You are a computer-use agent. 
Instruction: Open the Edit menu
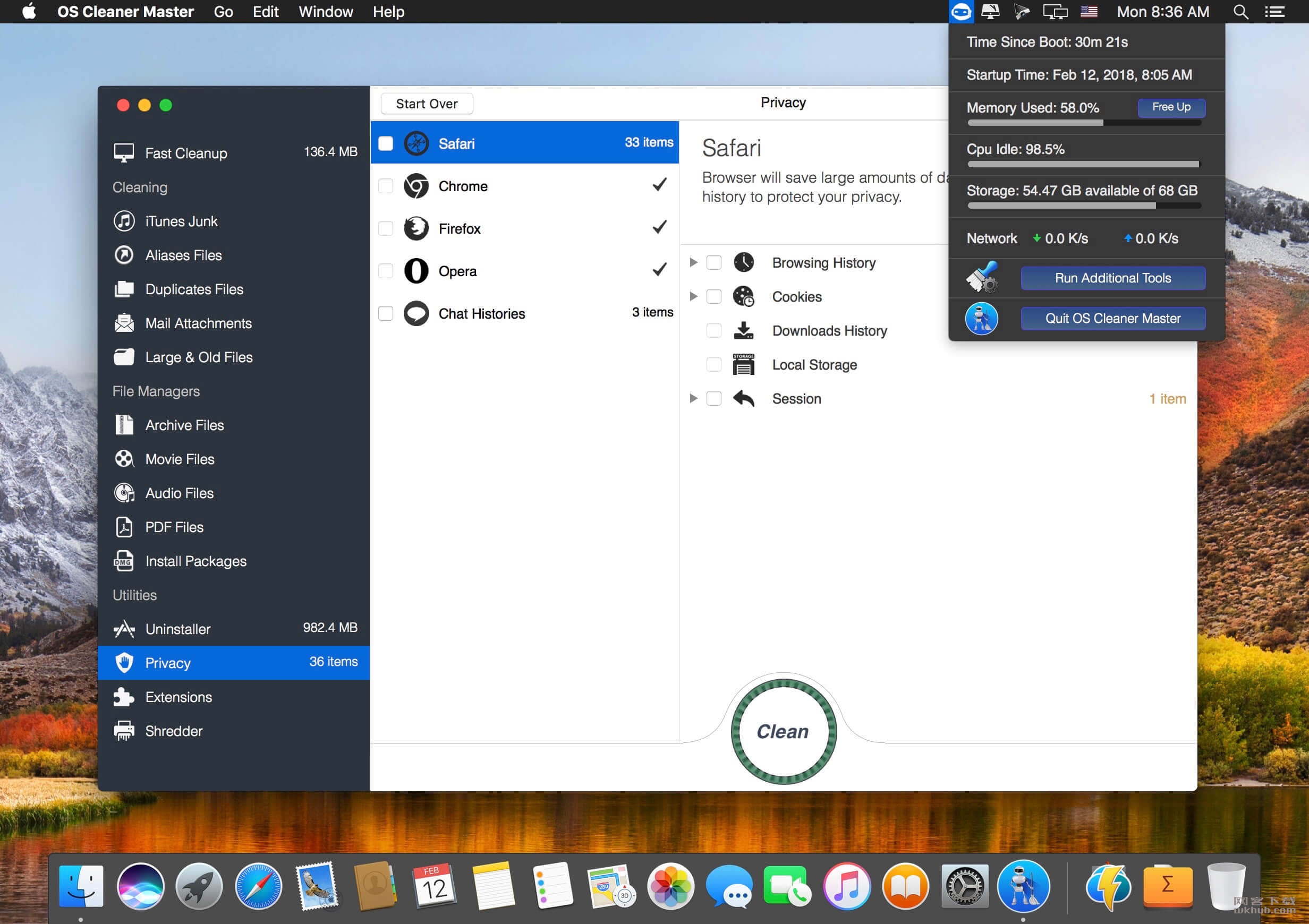(266, 11)
